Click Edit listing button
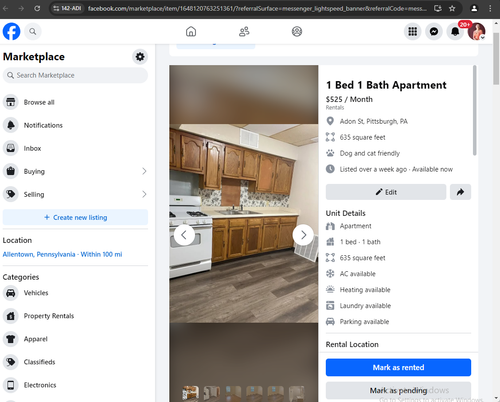The height and width of the screenshot is (402, 500). (386, 192)
